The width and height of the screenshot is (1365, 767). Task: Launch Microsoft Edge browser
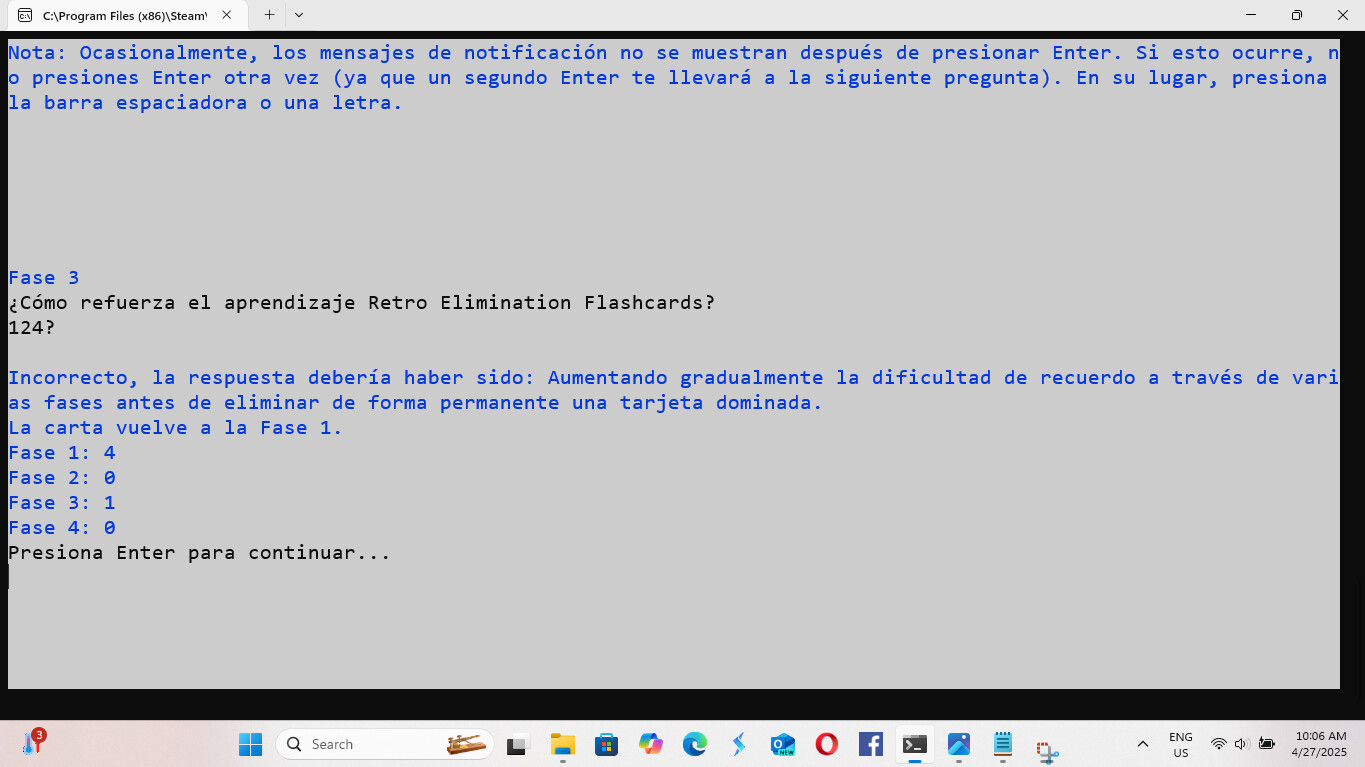694,744
